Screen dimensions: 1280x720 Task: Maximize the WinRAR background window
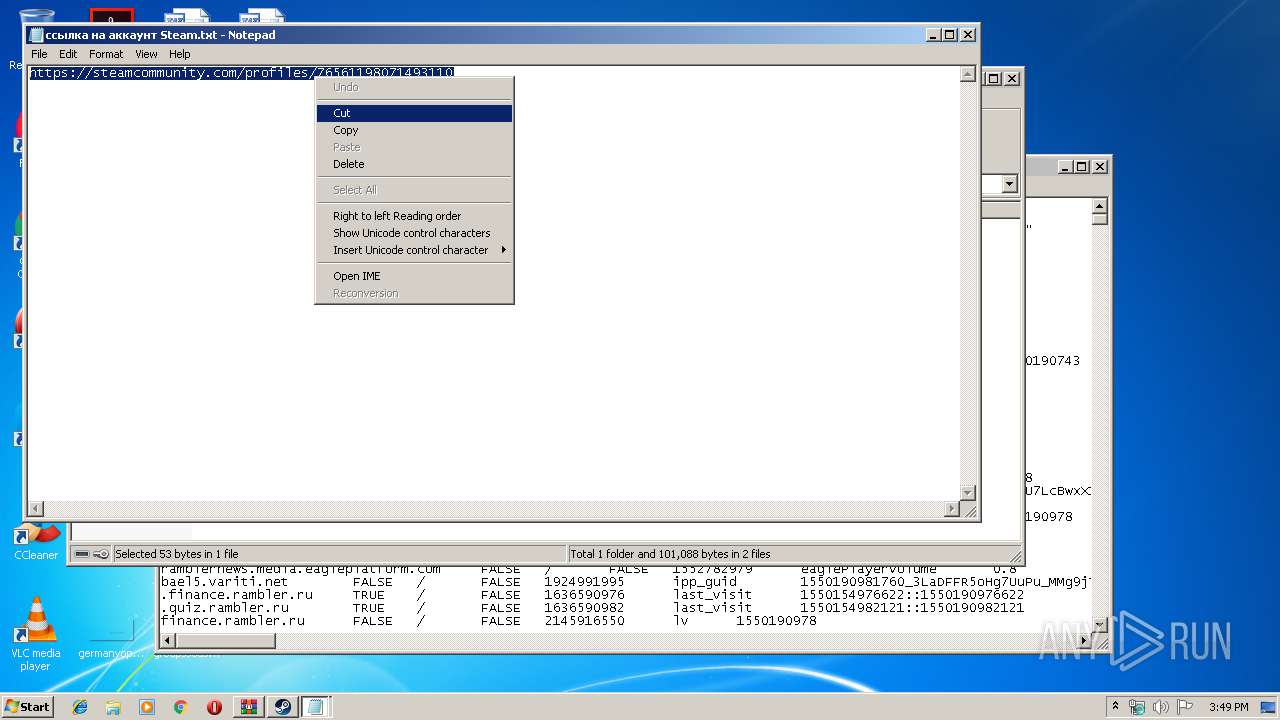point(994,78)
